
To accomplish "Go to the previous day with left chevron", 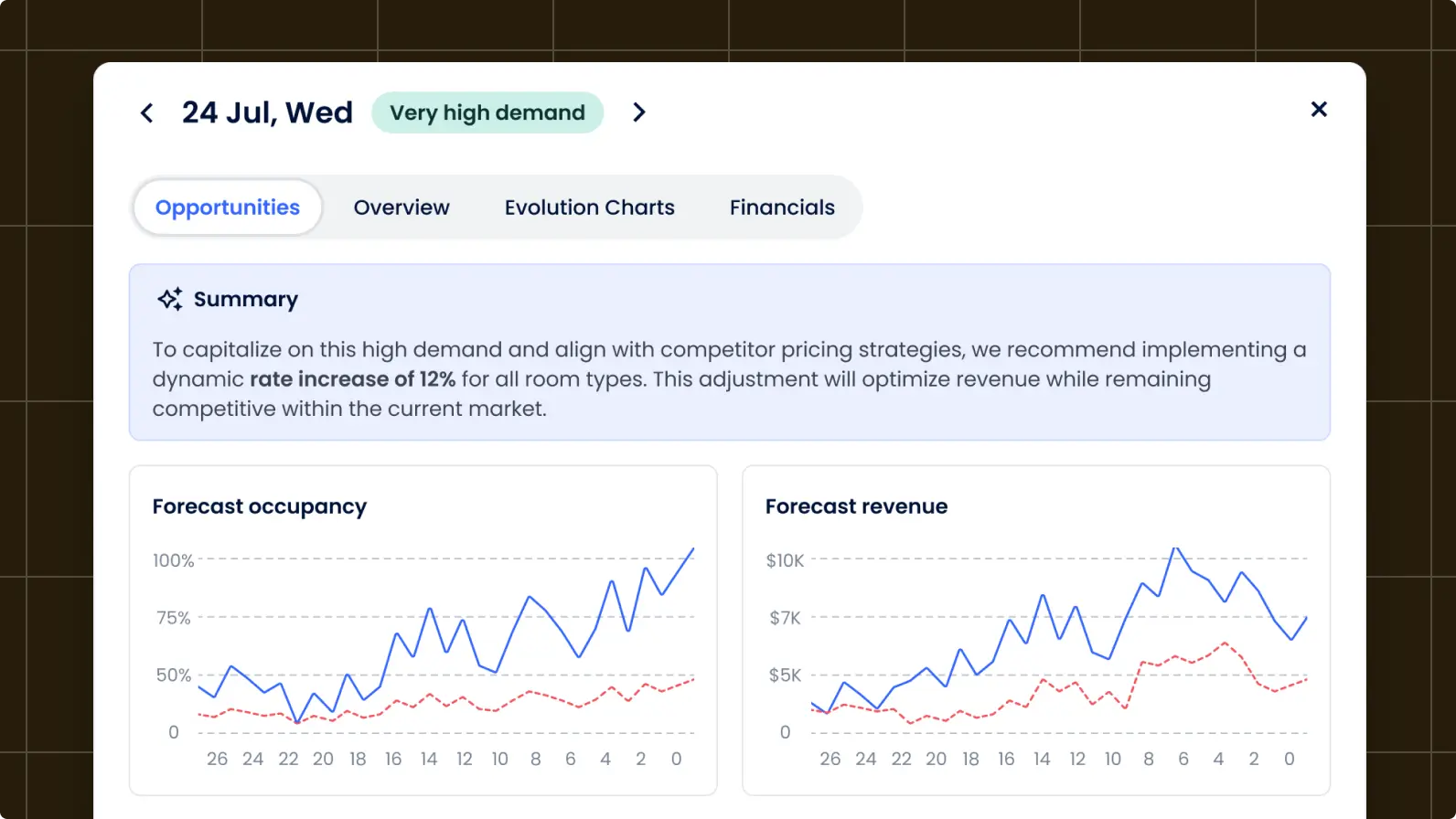I will tap(146, 112).
